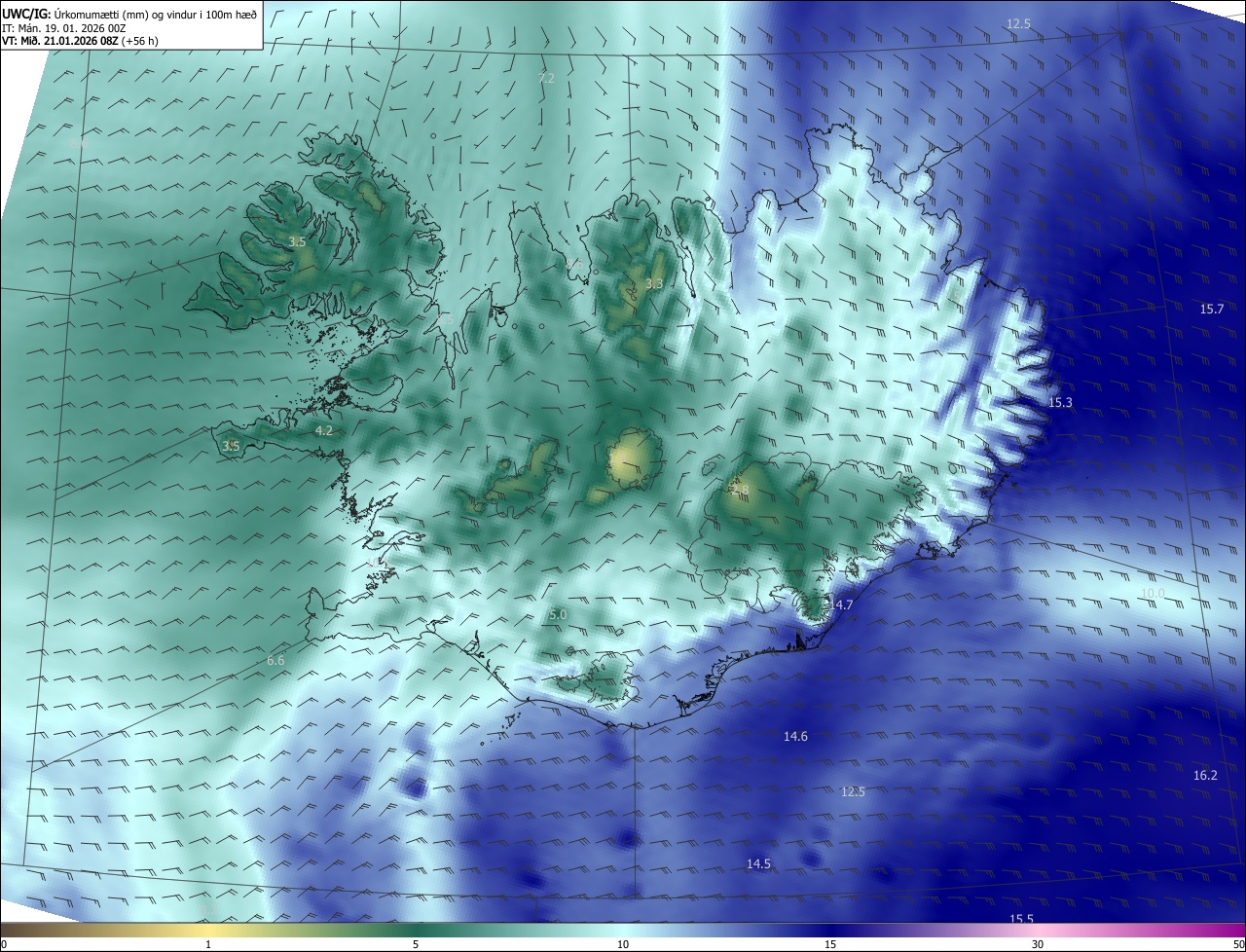Click the colour bar tick labelled 5
Viewport: 1246px width, 952px height.
click(x=416, y=944)
